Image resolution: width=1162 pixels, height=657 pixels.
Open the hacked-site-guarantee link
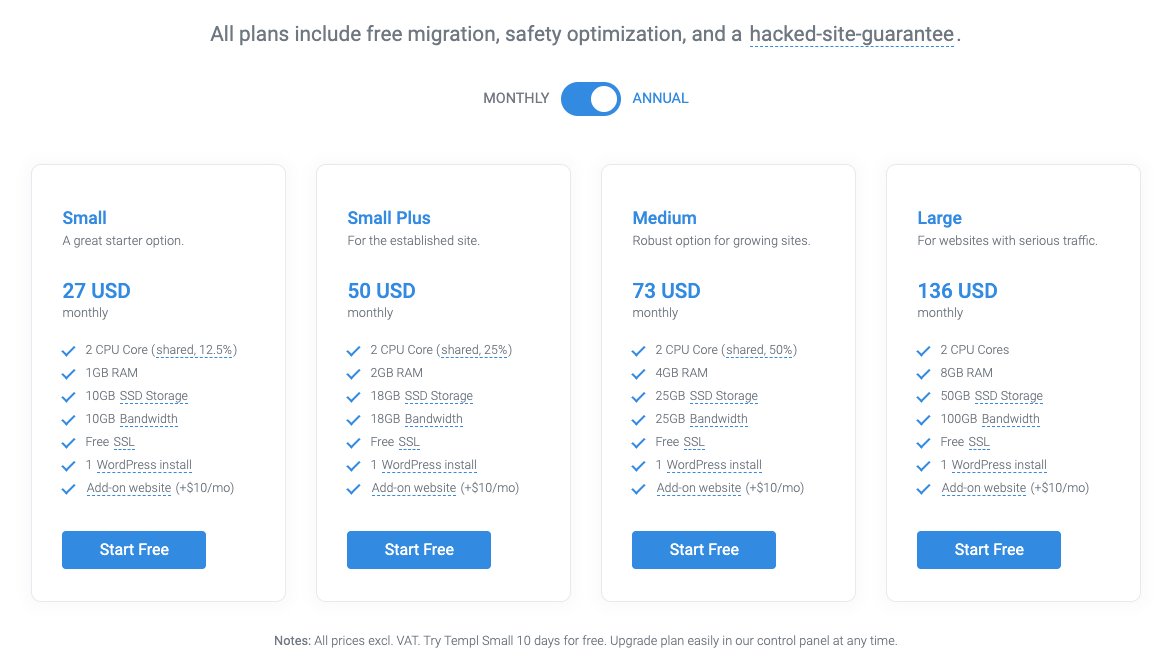click(x=851, y=35)
